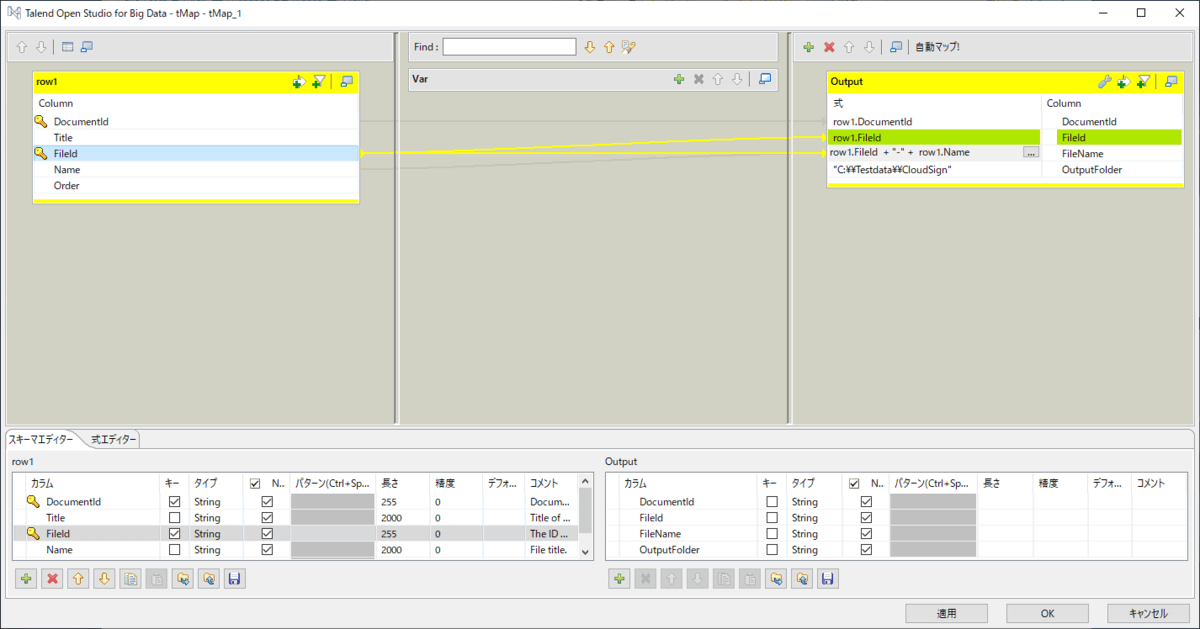Save row1 schema with disk icon
This screenshot has height=629, width=1200.
(x=234, y=578)
